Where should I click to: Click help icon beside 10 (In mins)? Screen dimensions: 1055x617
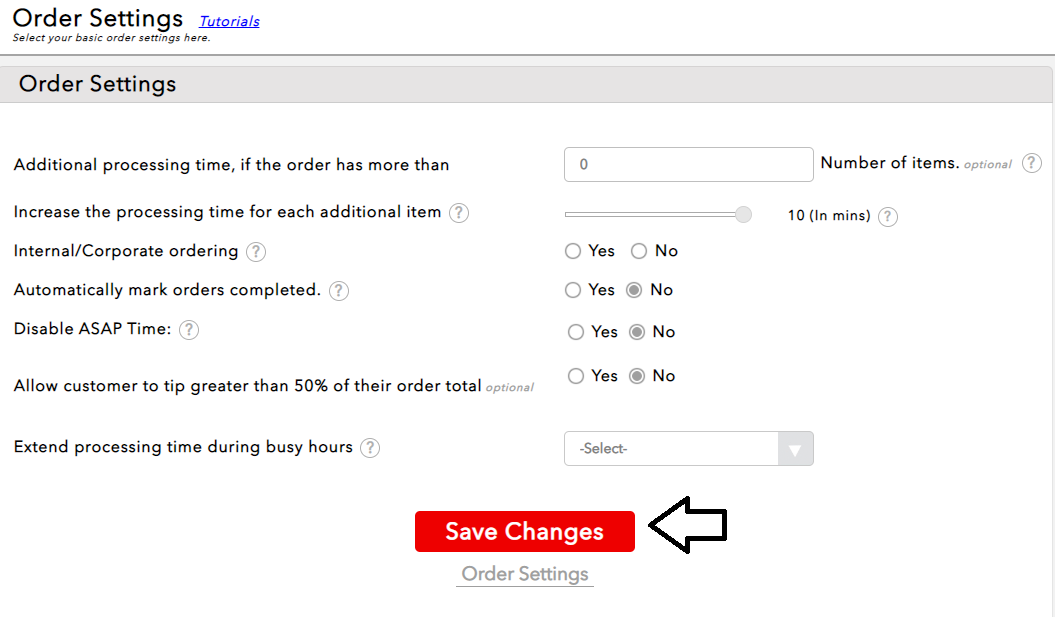coord(888,216)
